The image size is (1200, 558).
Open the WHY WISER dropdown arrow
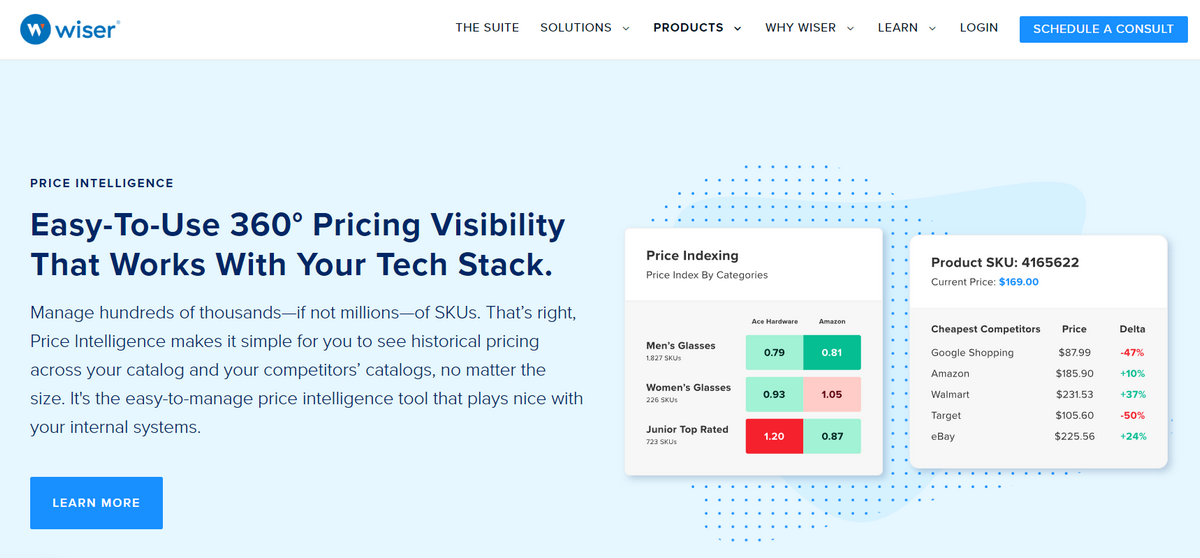(x=851, y=28)
